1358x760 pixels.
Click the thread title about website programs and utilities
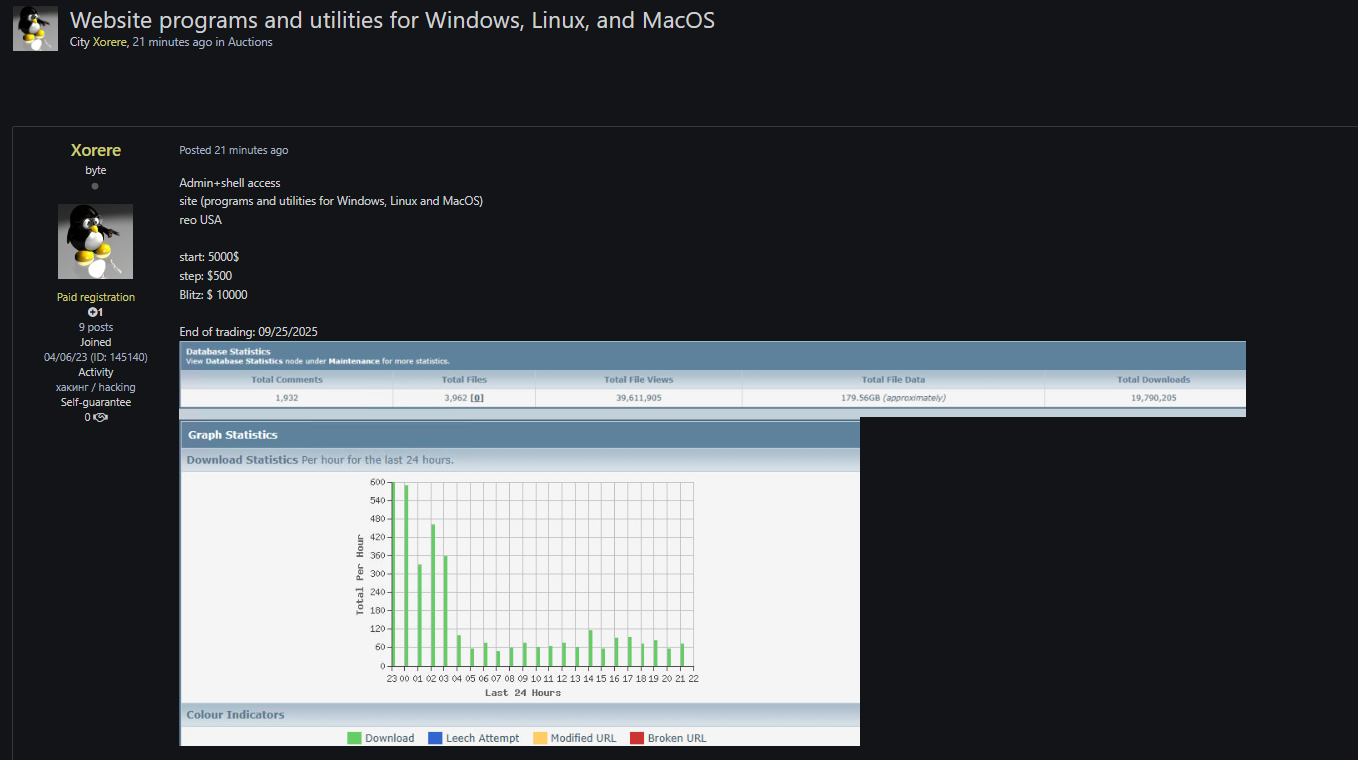point(392,20)
